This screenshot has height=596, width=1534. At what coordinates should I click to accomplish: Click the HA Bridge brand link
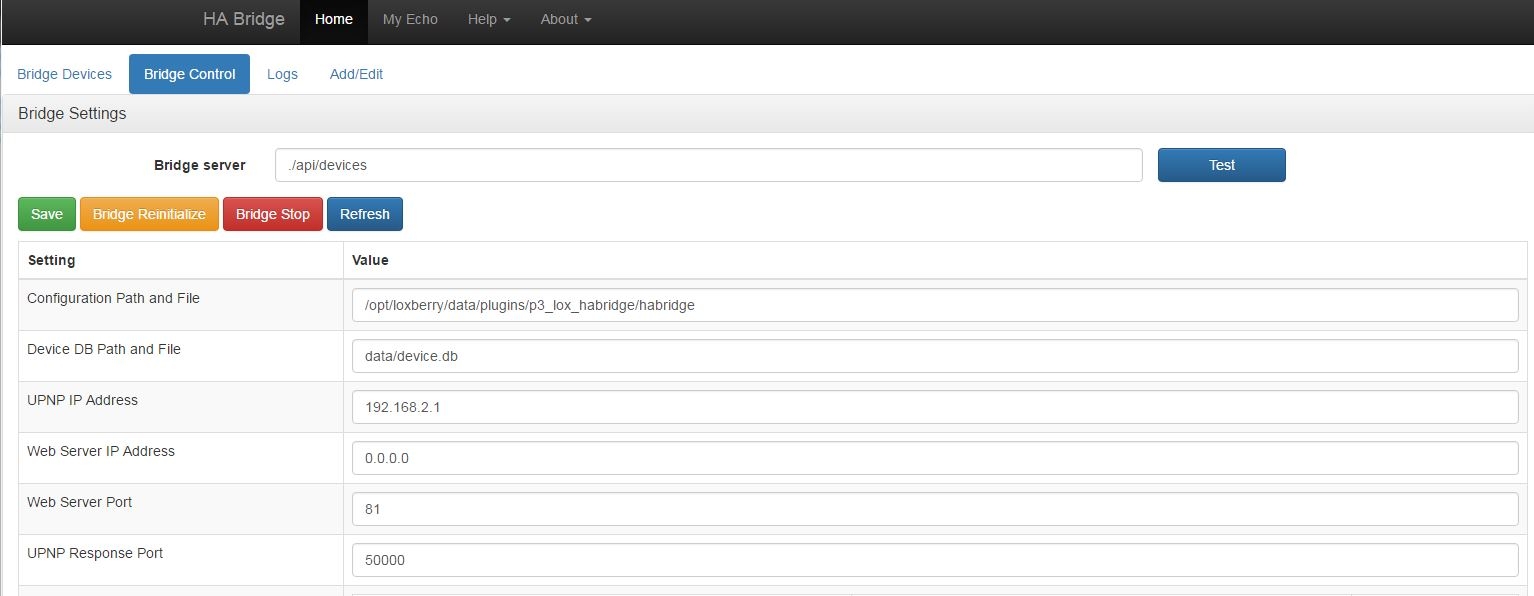pos(243,19)
